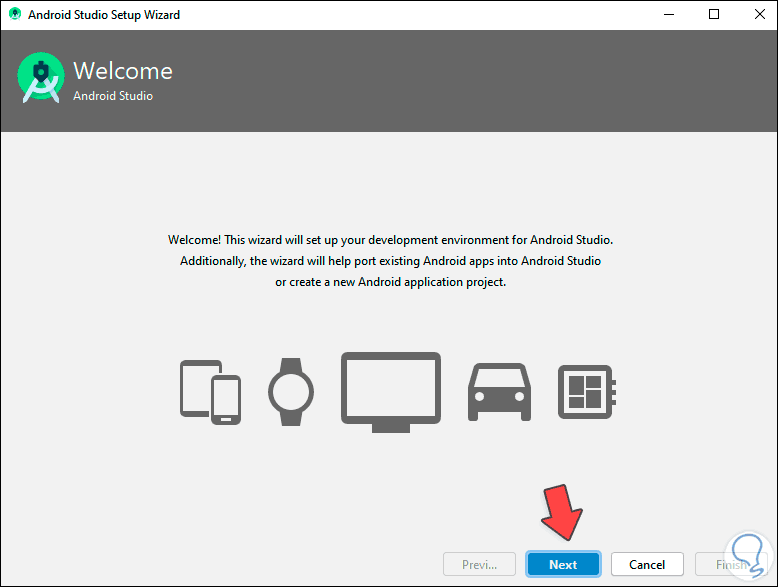This screenshot has width=778, height=587.
Task: Close the Setup Wizard window
Action: 759,14
